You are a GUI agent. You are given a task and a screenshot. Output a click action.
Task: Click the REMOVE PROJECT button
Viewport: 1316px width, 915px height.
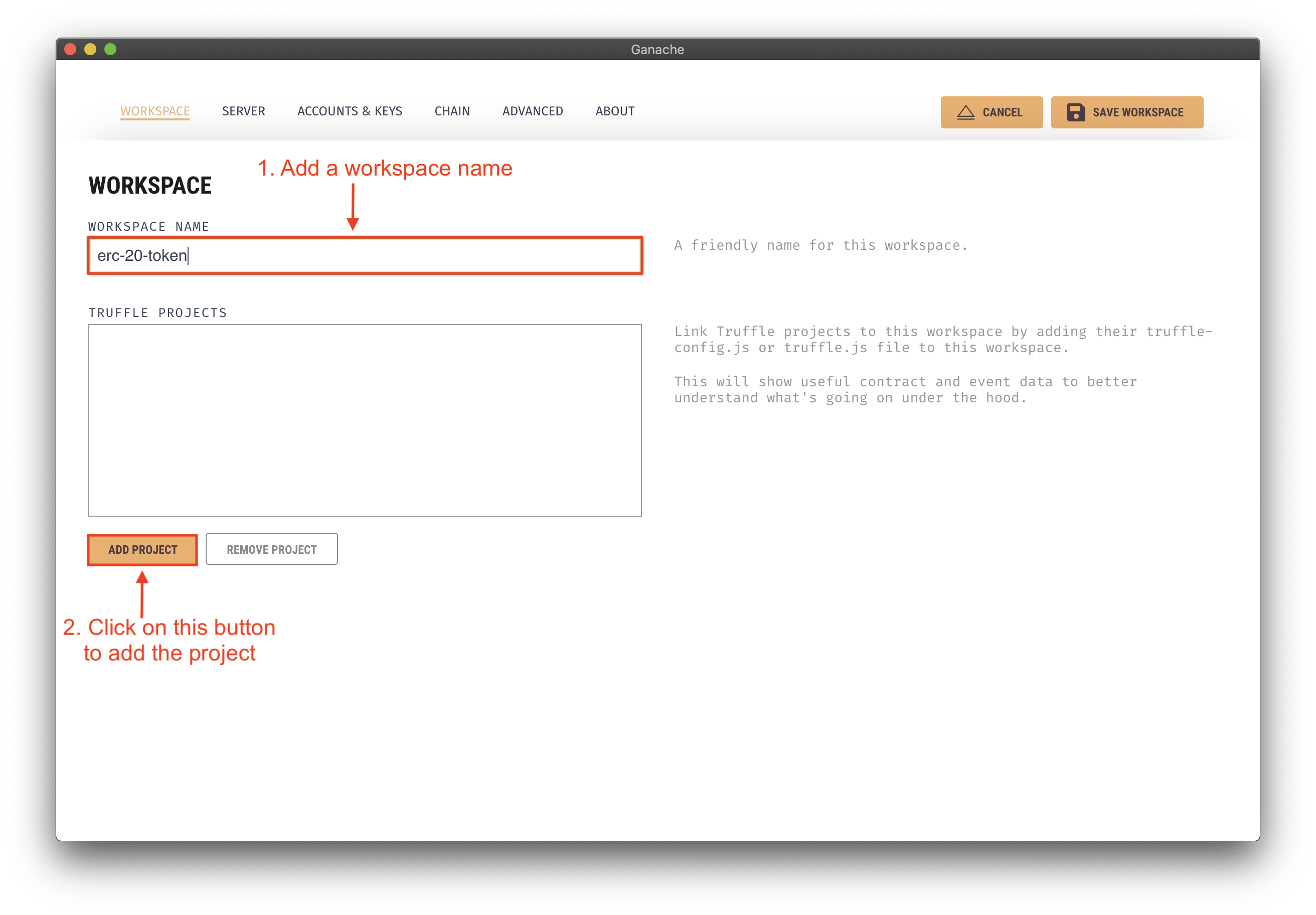pos(270,549)
